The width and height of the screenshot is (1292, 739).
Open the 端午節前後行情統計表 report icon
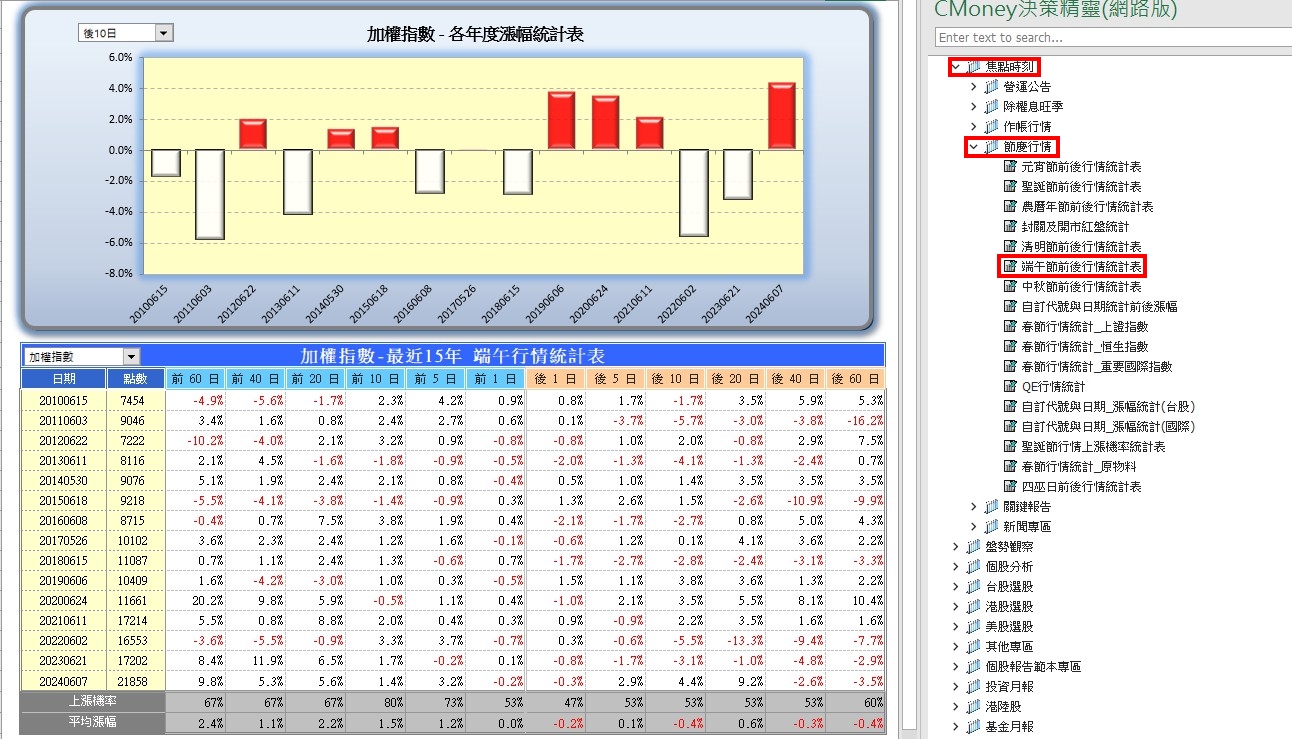1010,267
